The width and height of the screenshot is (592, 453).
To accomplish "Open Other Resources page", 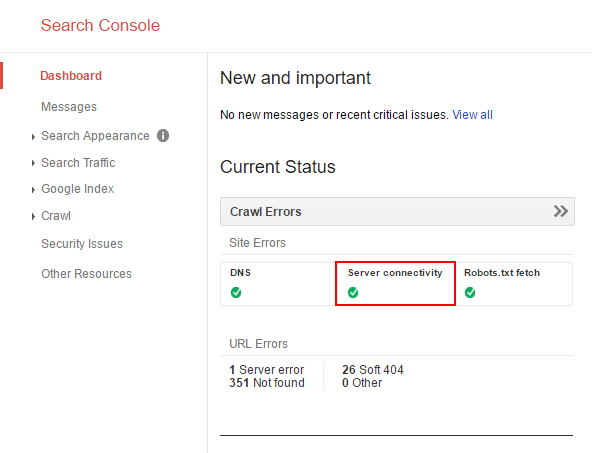I will click(86, 274).
